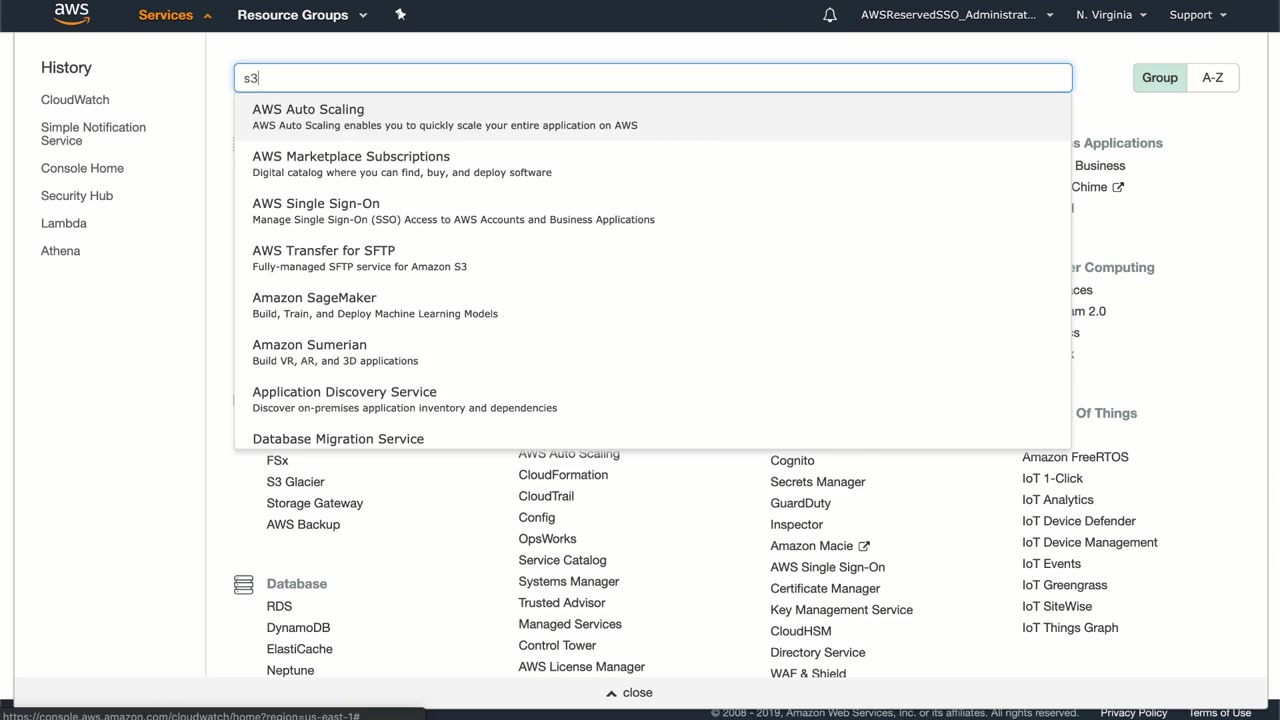Open the AWSReservedSSO account menu

coord(957,15)
